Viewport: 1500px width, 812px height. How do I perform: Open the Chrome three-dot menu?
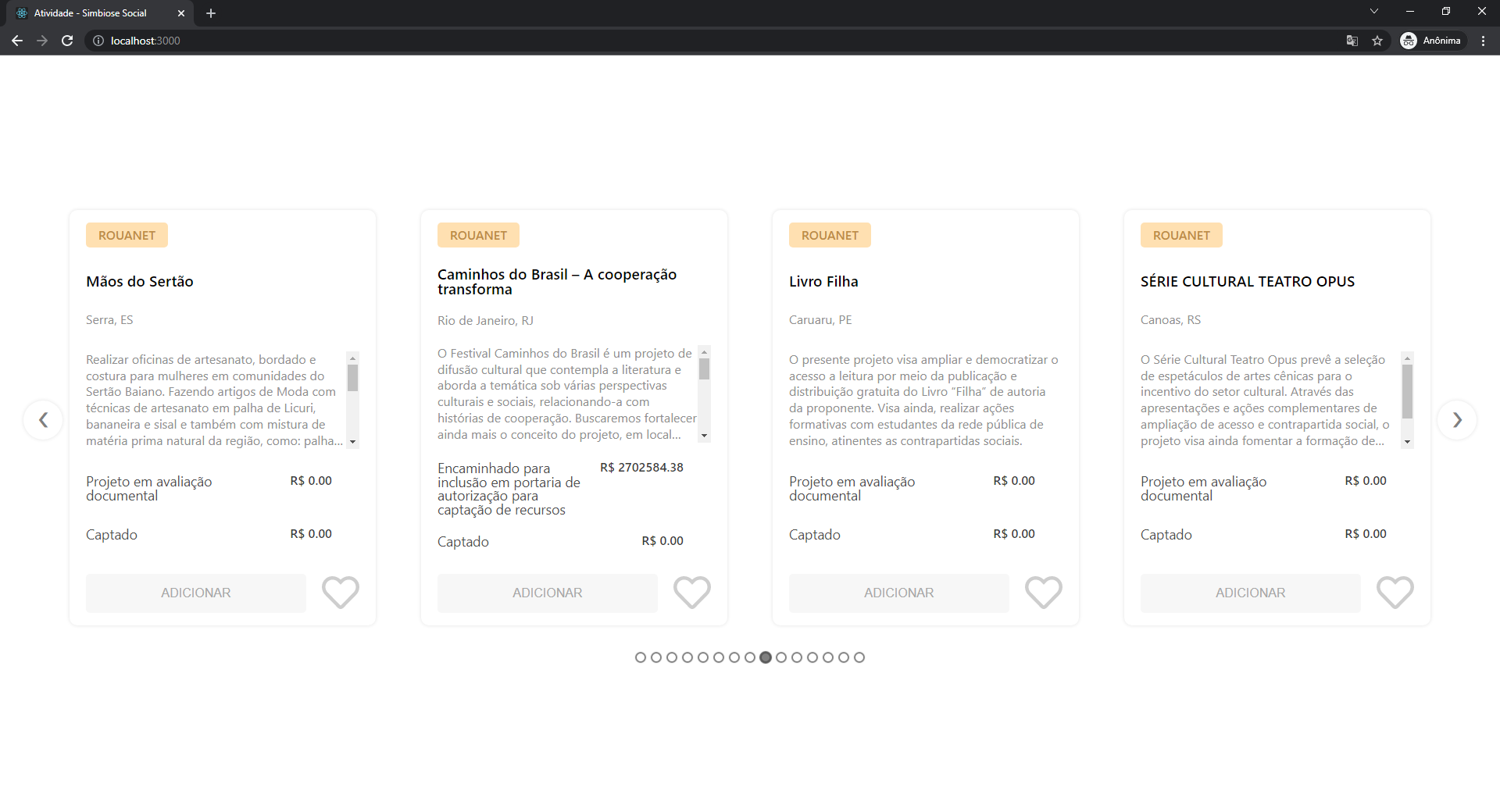tap(1484, 41)
